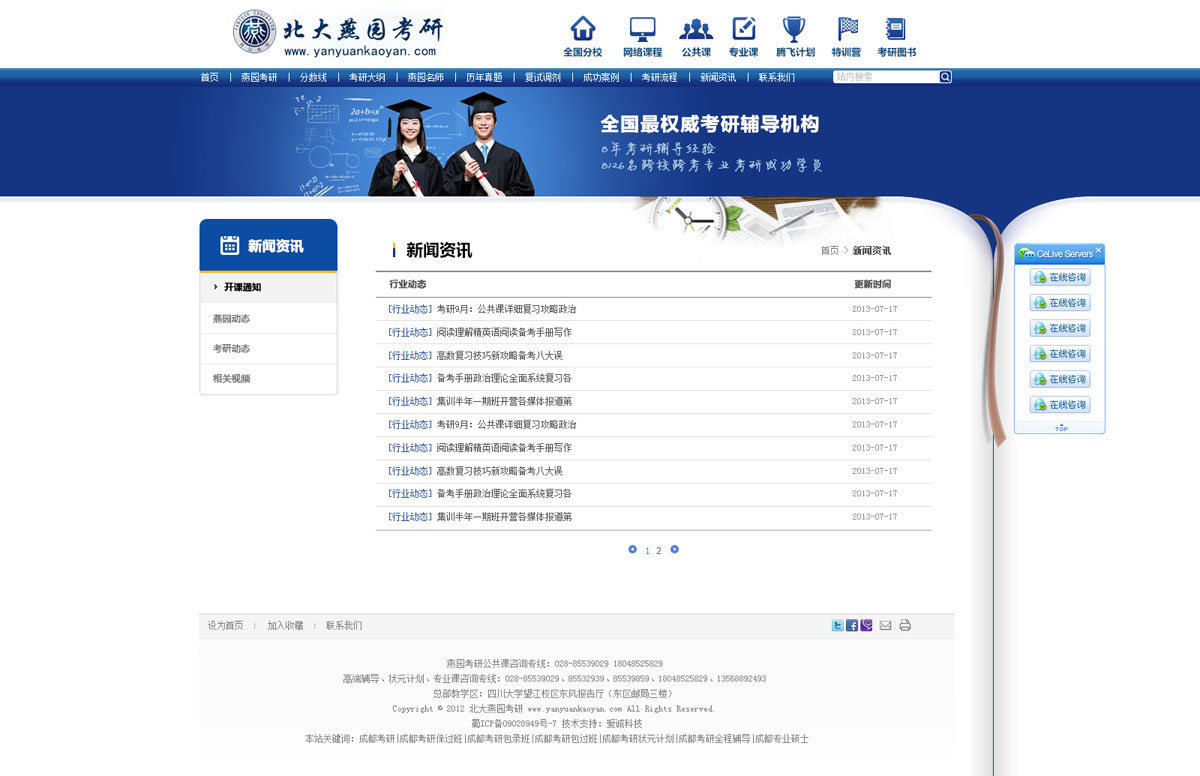Click the first 在线咨询 button
This screenshot has width=1200, height=776.
point(1060,277)
